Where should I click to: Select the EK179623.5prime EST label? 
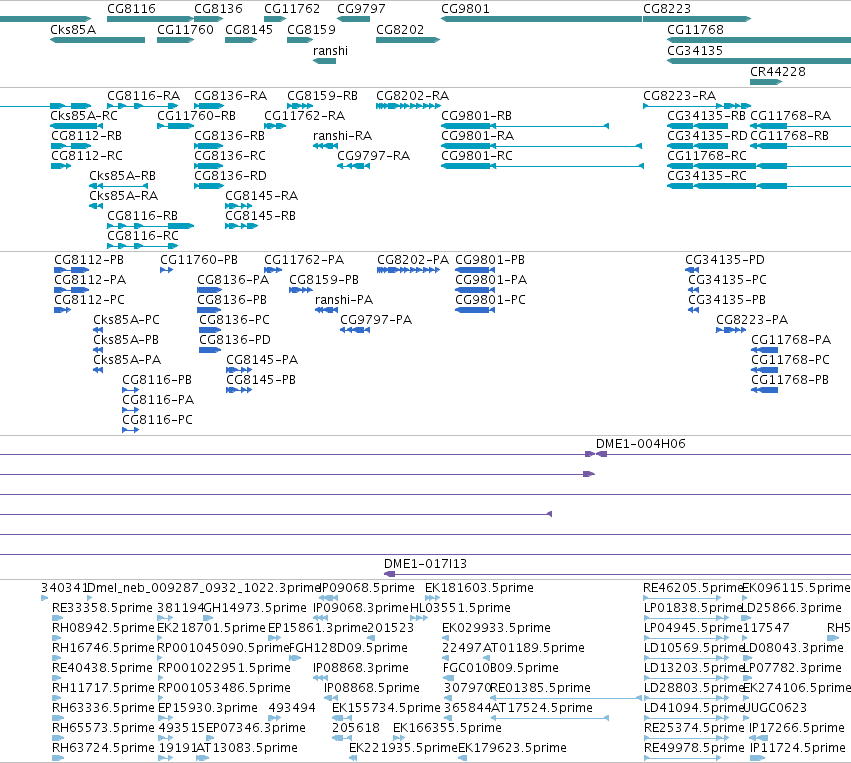point(512,748)
